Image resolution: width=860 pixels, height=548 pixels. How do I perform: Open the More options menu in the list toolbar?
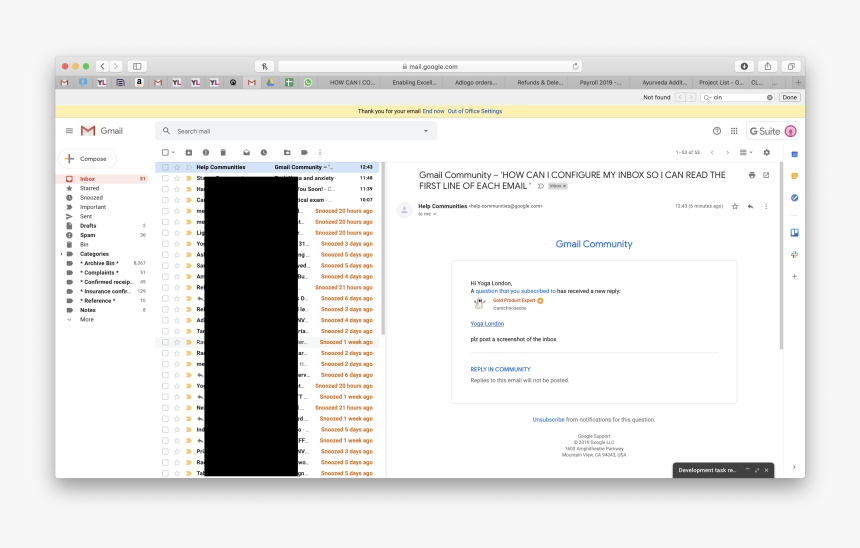coord(320,152)
